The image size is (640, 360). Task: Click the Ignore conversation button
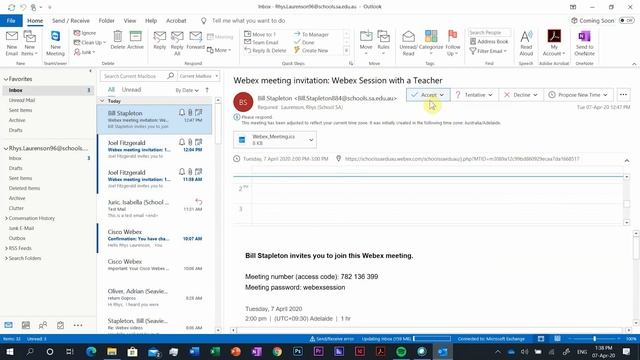point(85,33)
